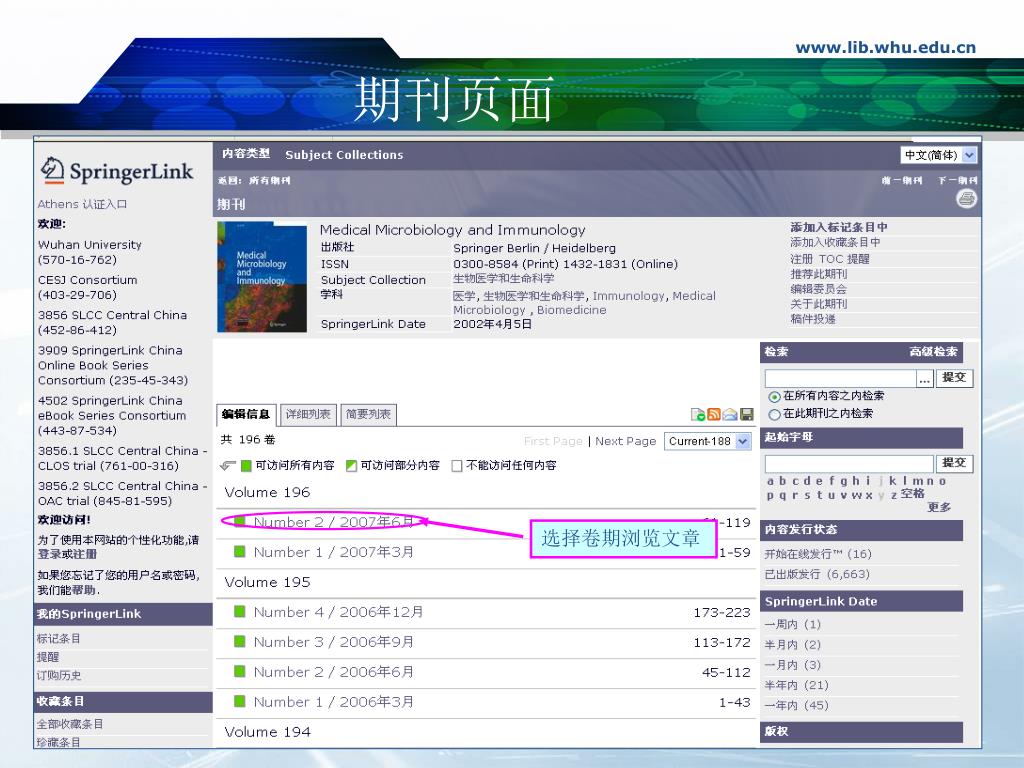Click 订购历史 link
This screenshot has height=768, width=1024.
(59, 675)
